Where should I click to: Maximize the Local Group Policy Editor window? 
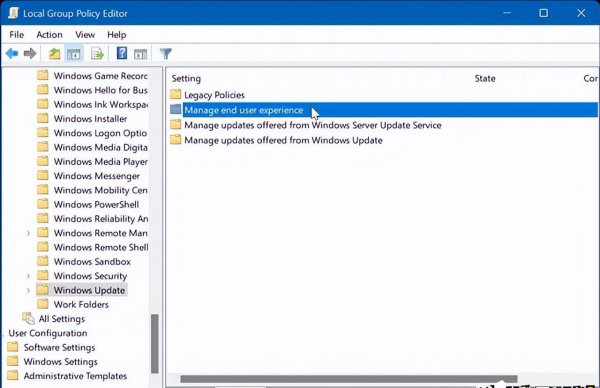(544, 13)
